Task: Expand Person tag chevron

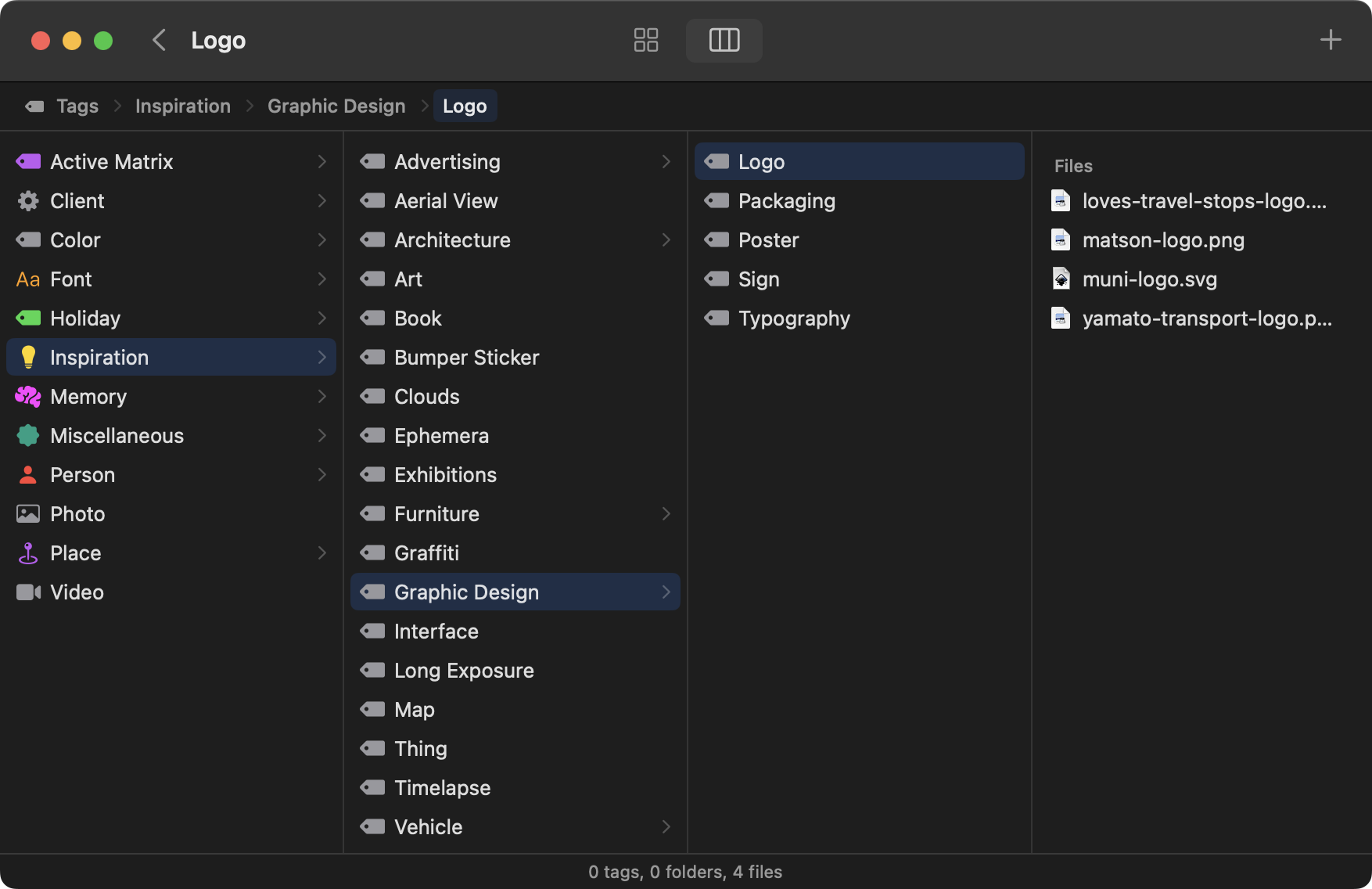Action: point(322,474)
